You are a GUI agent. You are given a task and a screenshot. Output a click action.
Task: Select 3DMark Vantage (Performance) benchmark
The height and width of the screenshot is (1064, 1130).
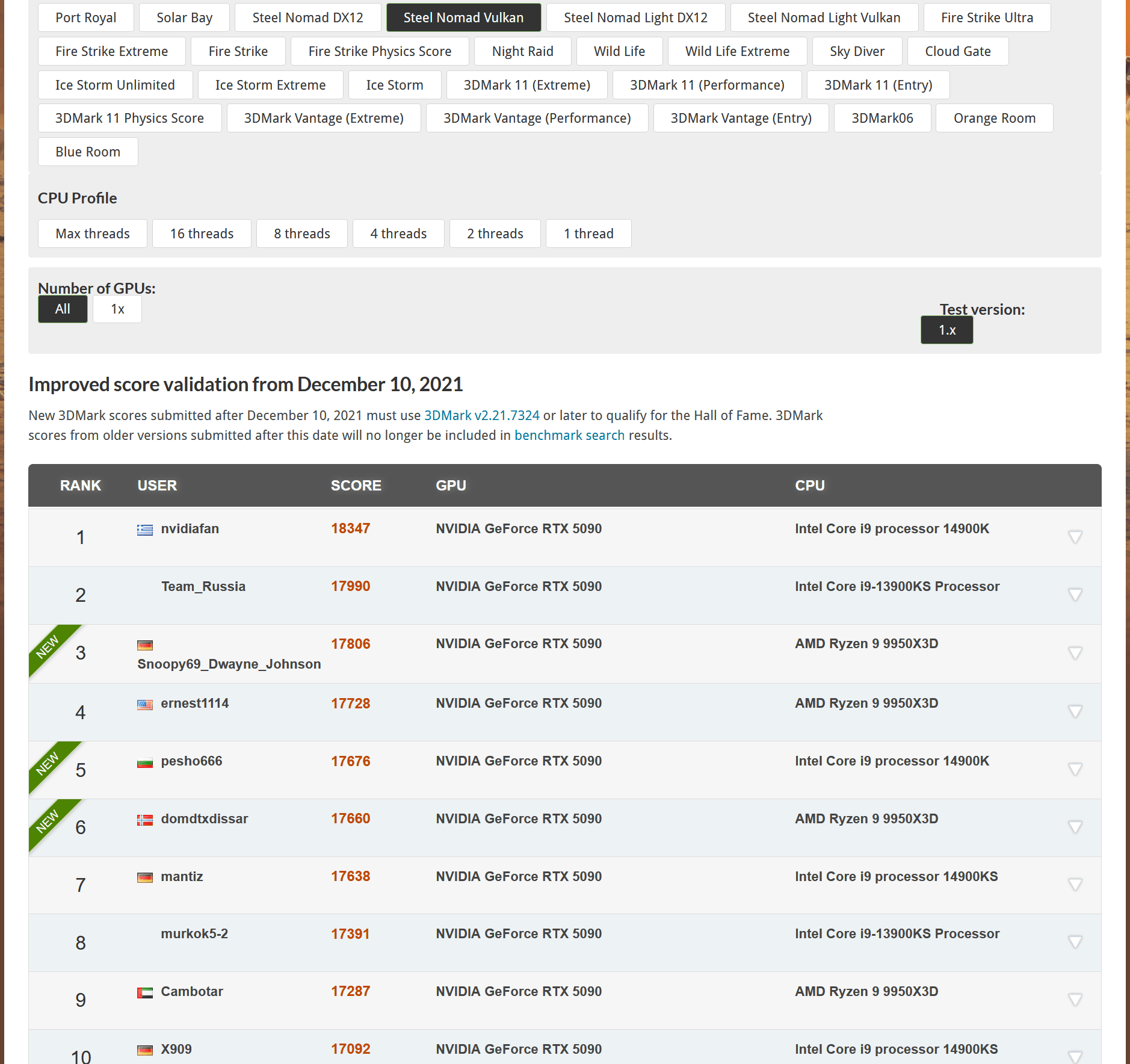click(537, 118)
